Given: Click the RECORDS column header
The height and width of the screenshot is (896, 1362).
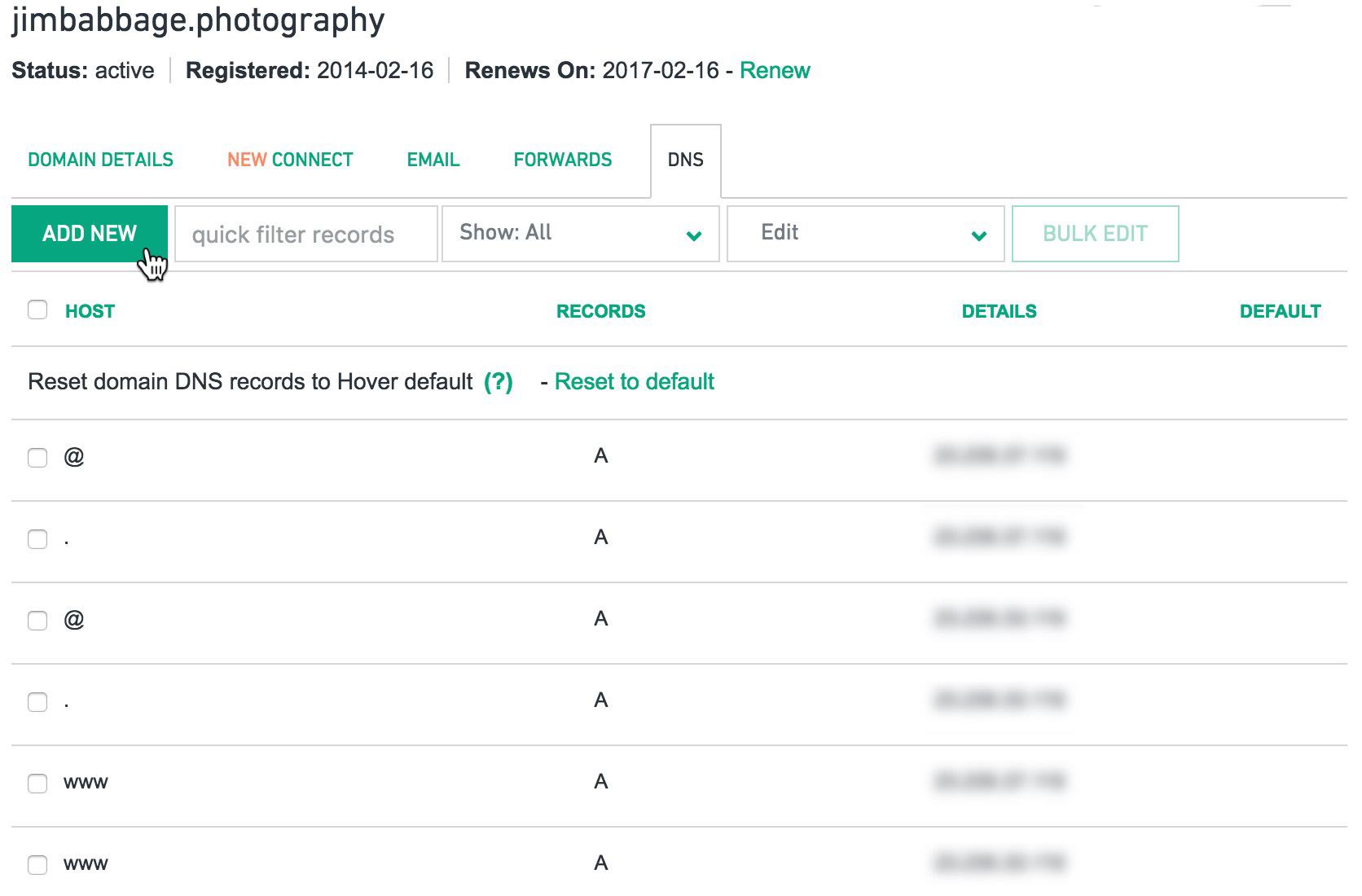Looking at the screenshot, I should point(601,311).
